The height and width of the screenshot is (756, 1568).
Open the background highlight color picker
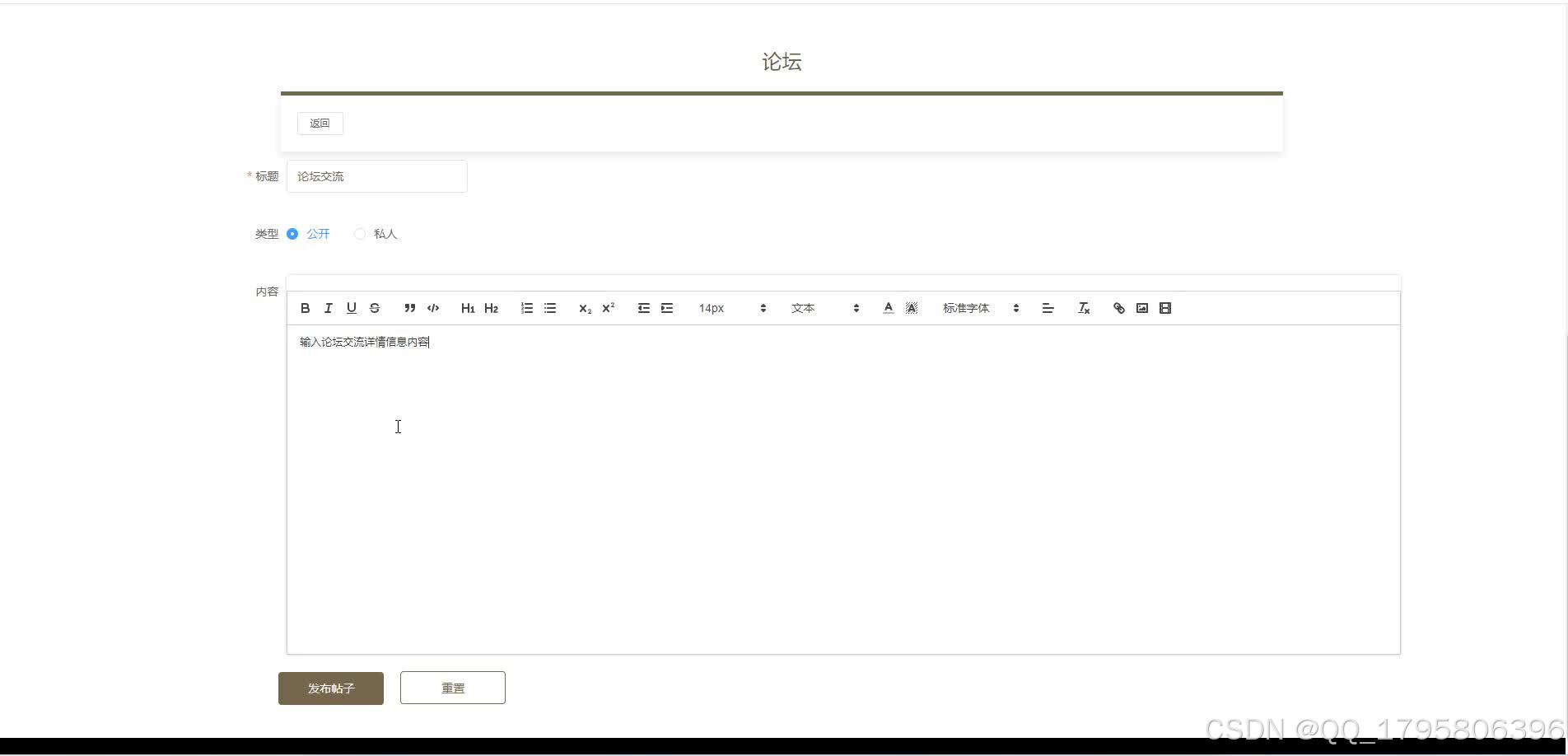click(912, 308)
